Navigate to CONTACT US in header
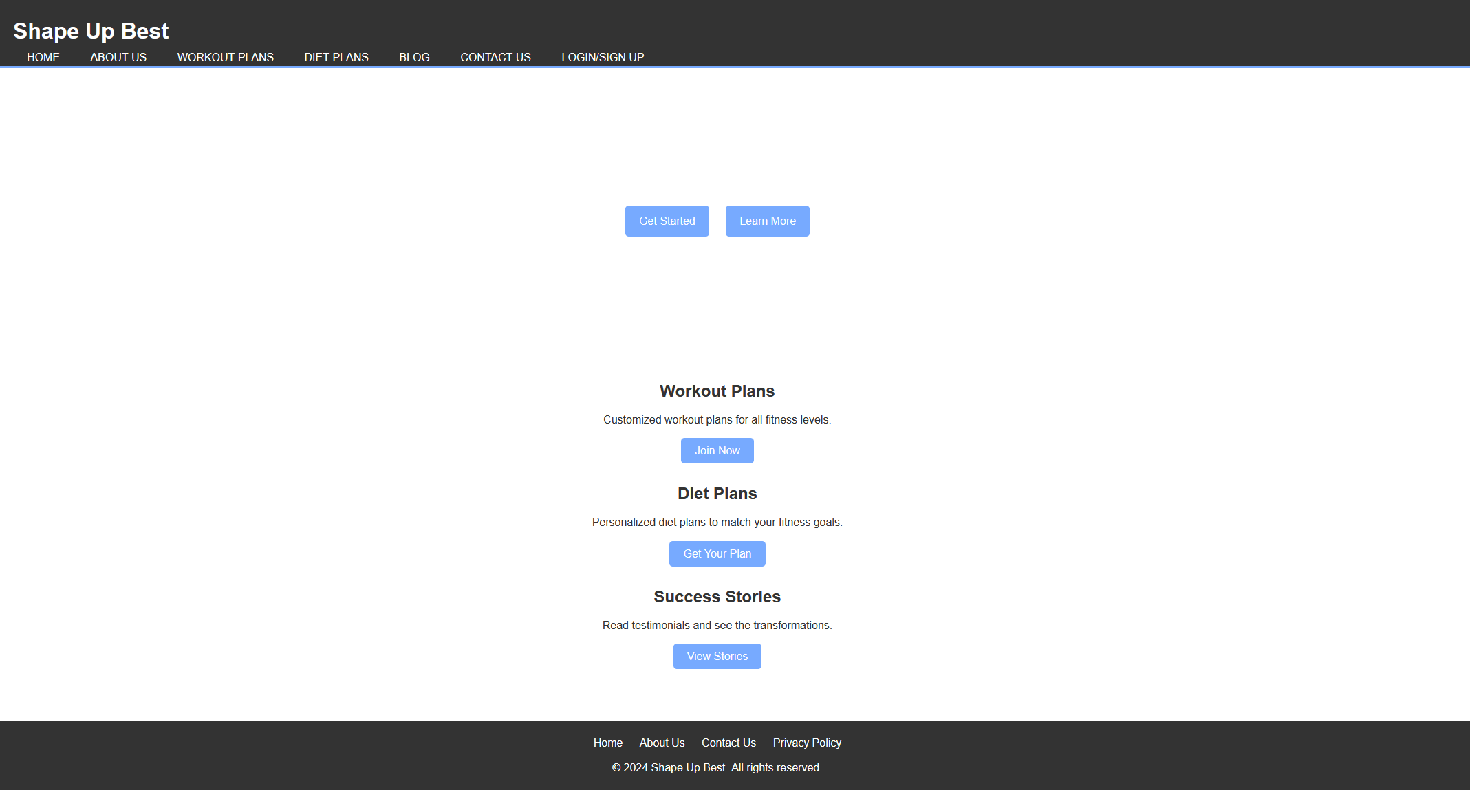Screen dimensions: 1470x812 click(x=495, y=57)
